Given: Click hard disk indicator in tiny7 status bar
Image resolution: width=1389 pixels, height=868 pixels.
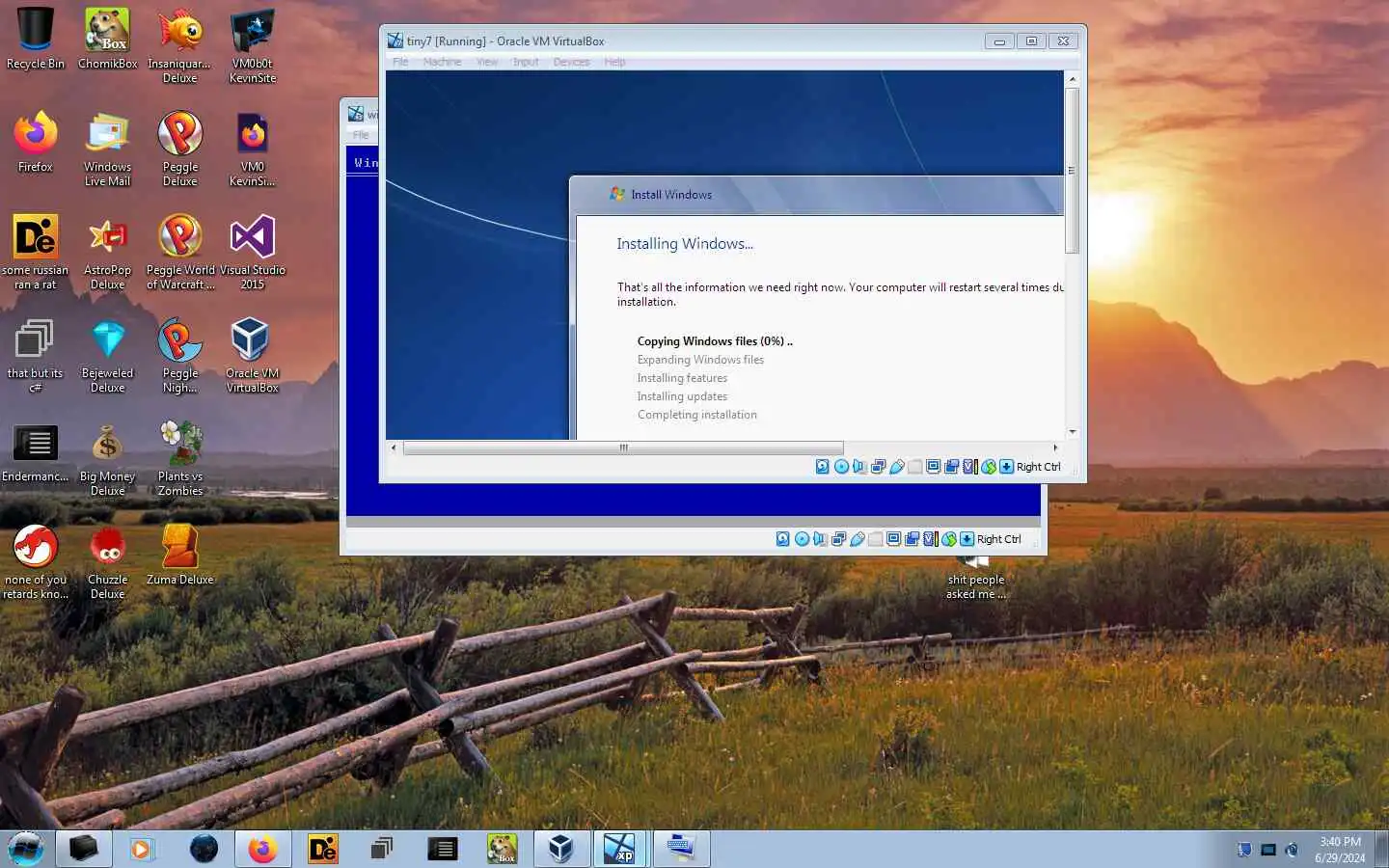Looking at the screenshot, I should point(823,467).
